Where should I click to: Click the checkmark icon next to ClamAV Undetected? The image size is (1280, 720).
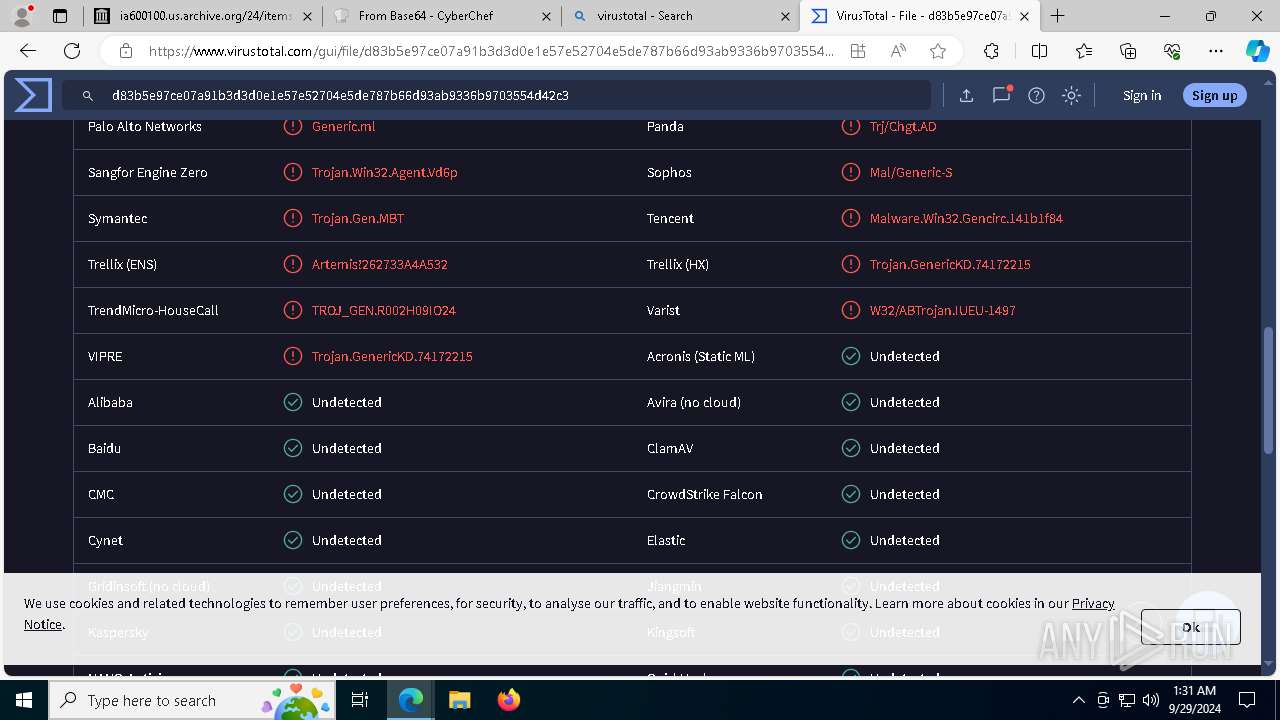(x=850, y=448)
